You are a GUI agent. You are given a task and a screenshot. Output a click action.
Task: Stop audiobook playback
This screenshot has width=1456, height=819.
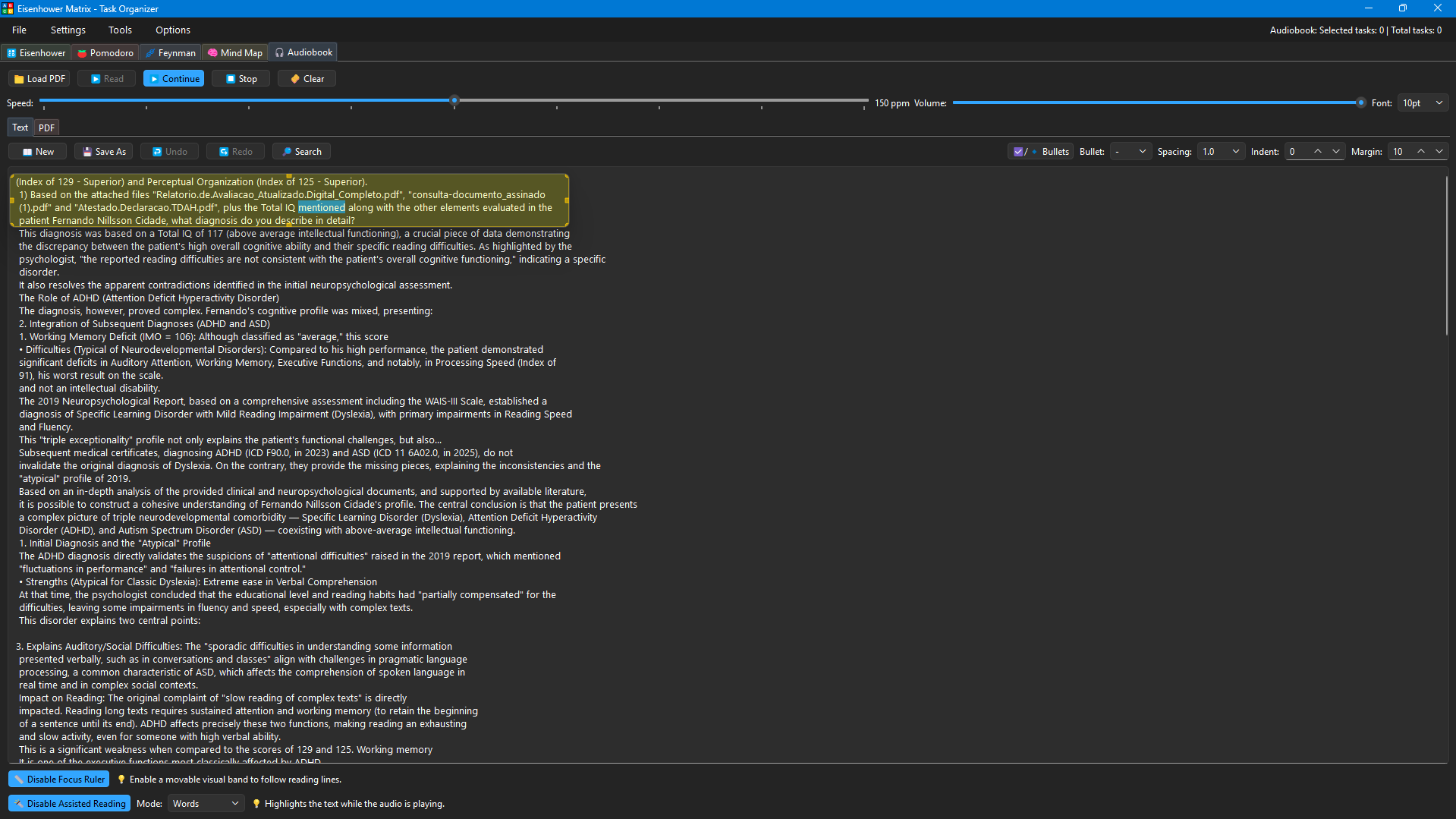click(x=241, y=79)
